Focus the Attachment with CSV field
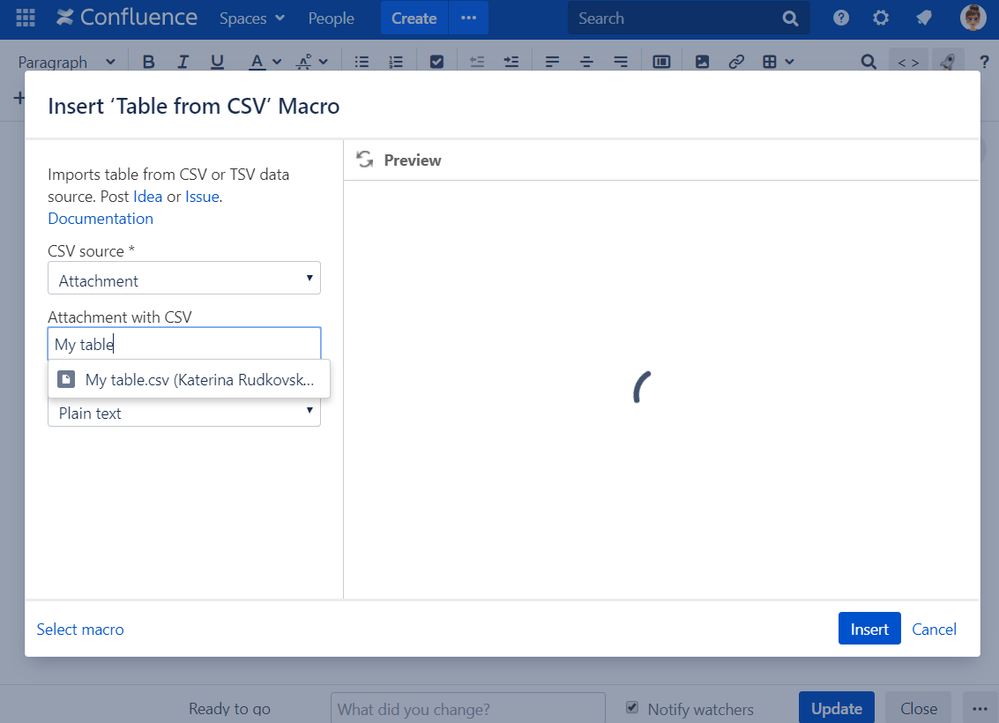Image resolution: width=999 pixels, height=723 pixels. pos(184,344)
